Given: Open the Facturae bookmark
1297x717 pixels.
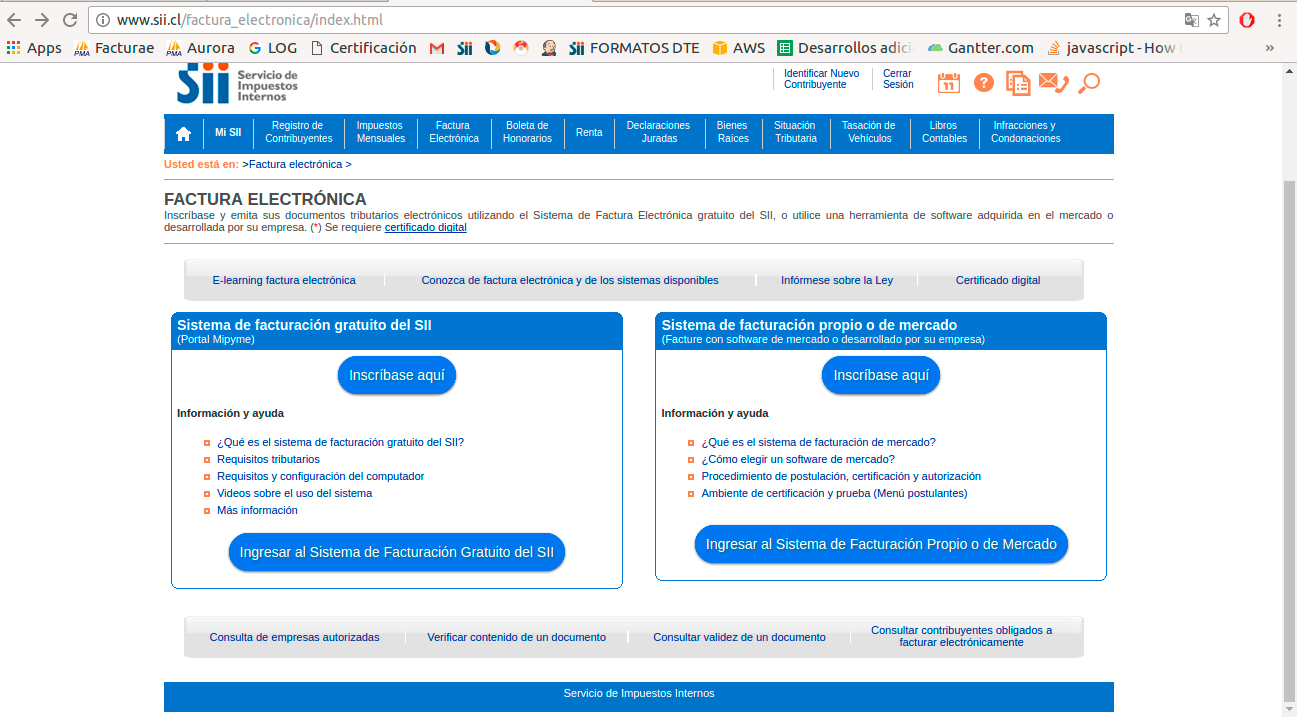Looking at the screenshot, I should click(x=114, y=48).
